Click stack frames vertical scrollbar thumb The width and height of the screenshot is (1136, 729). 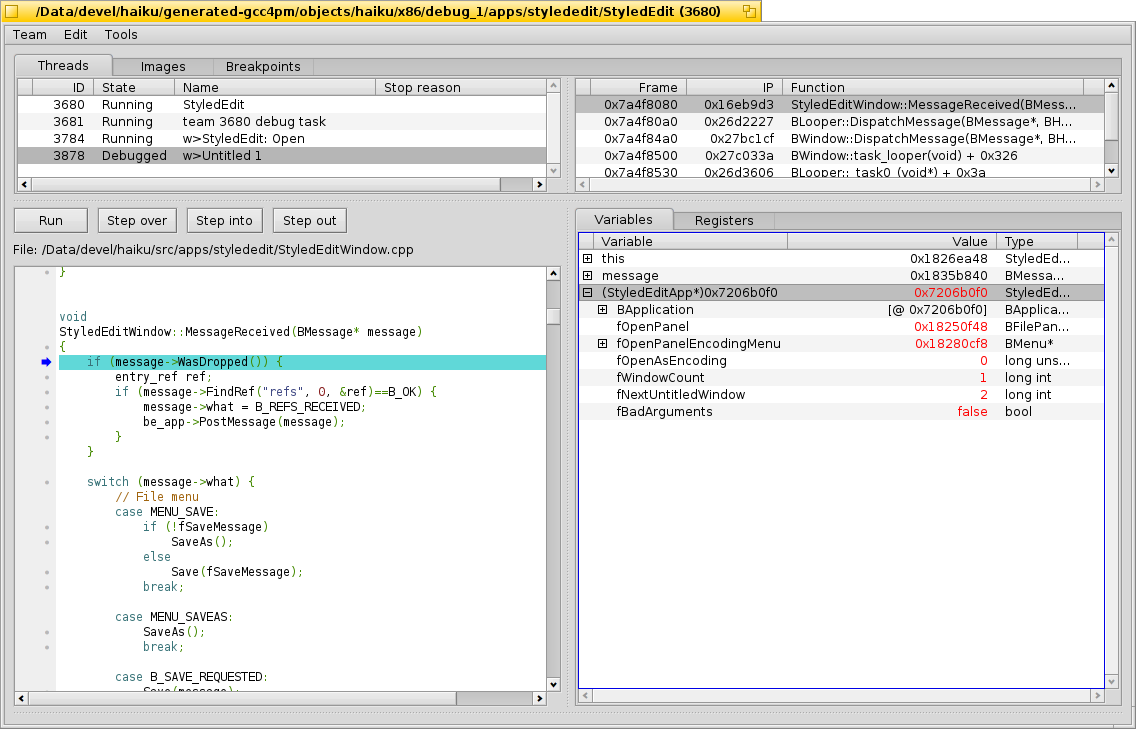[x=1111, y=115]
